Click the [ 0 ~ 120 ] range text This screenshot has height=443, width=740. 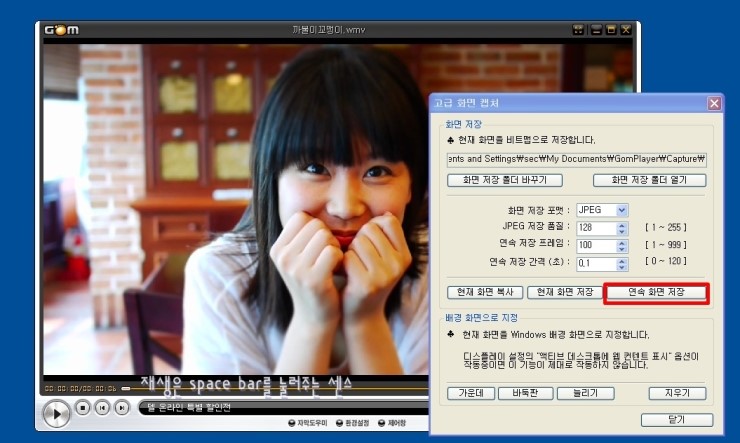[x=666, y=261]
